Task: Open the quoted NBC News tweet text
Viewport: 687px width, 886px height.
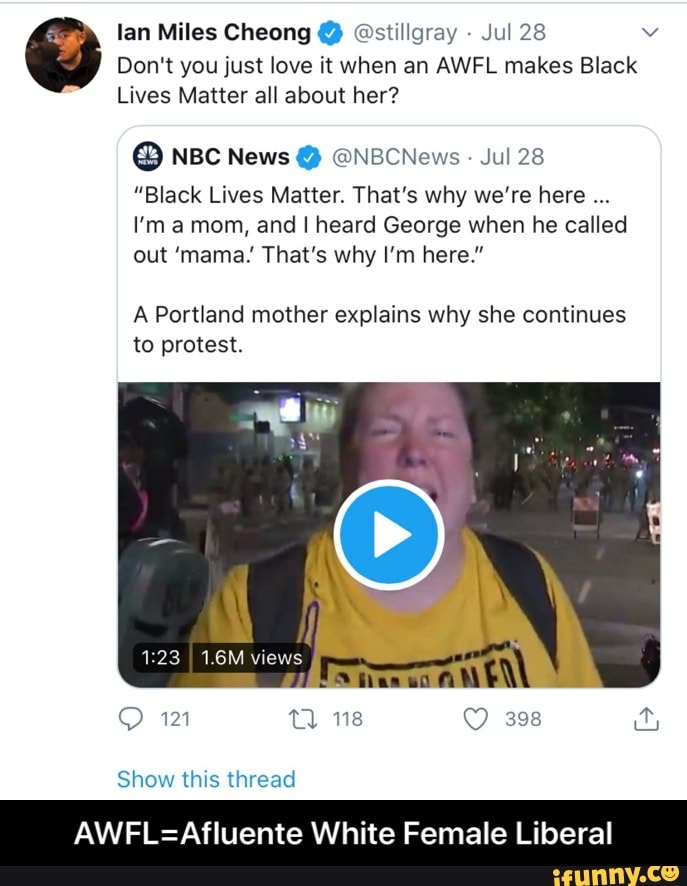Action: 380,268
